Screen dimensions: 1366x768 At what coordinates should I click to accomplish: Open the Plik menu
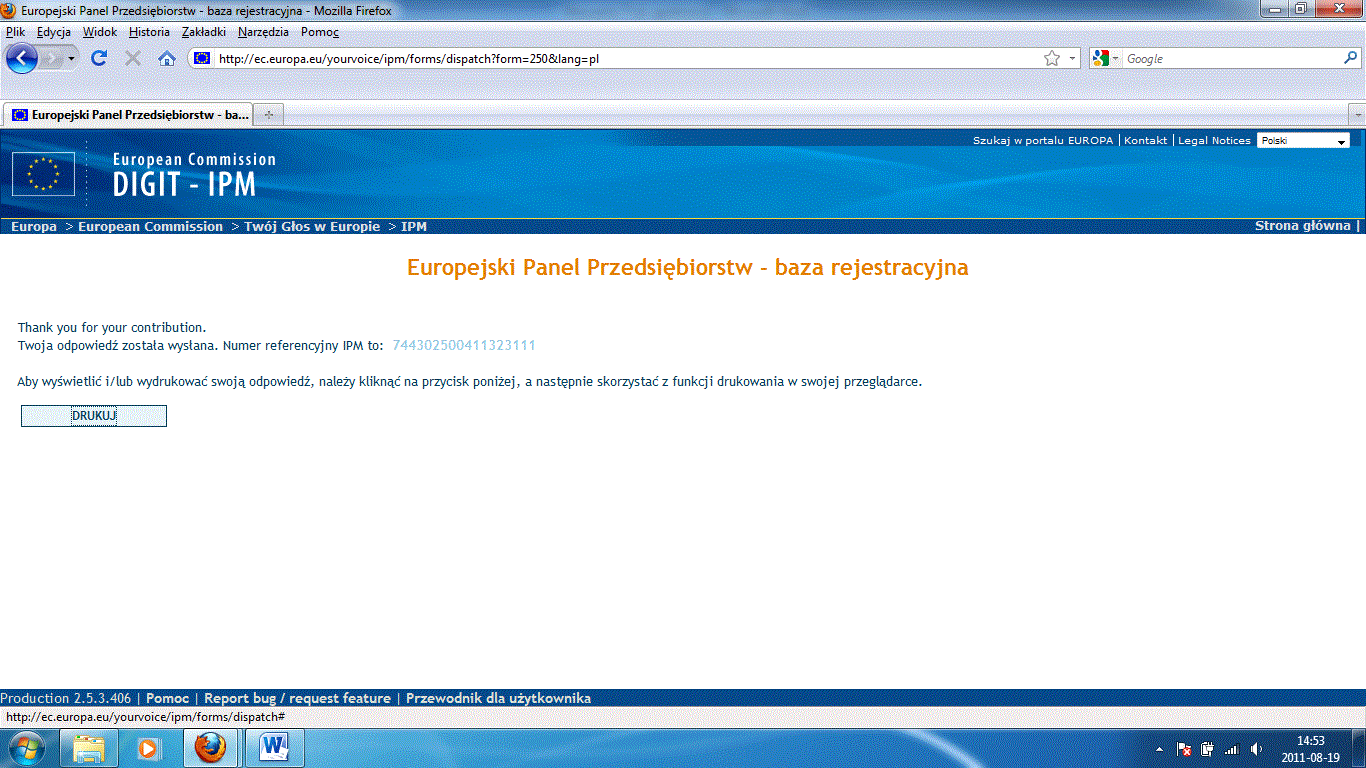coord(15,32)
